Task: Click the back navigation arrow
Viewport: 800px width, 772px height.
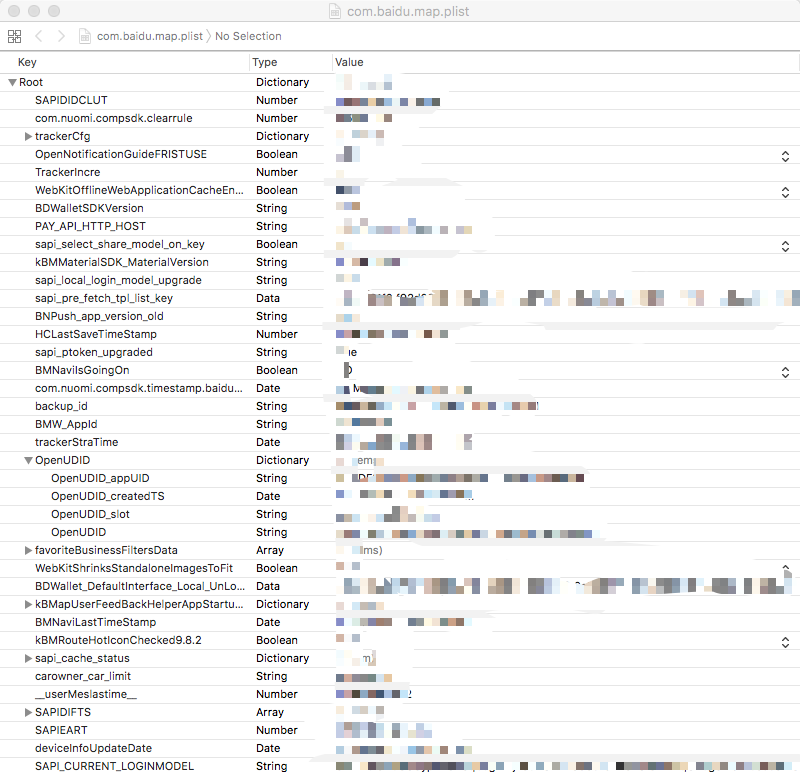Action: pos(39,36)
